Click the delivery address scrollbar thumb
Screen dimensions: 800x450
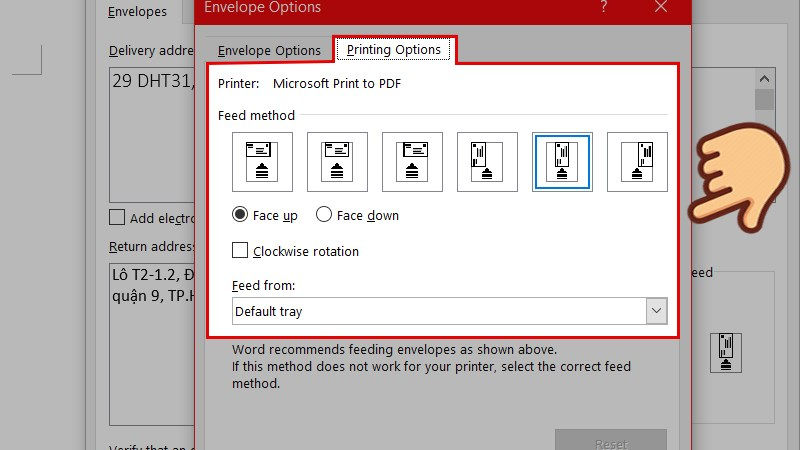click(x=764, y=99)
